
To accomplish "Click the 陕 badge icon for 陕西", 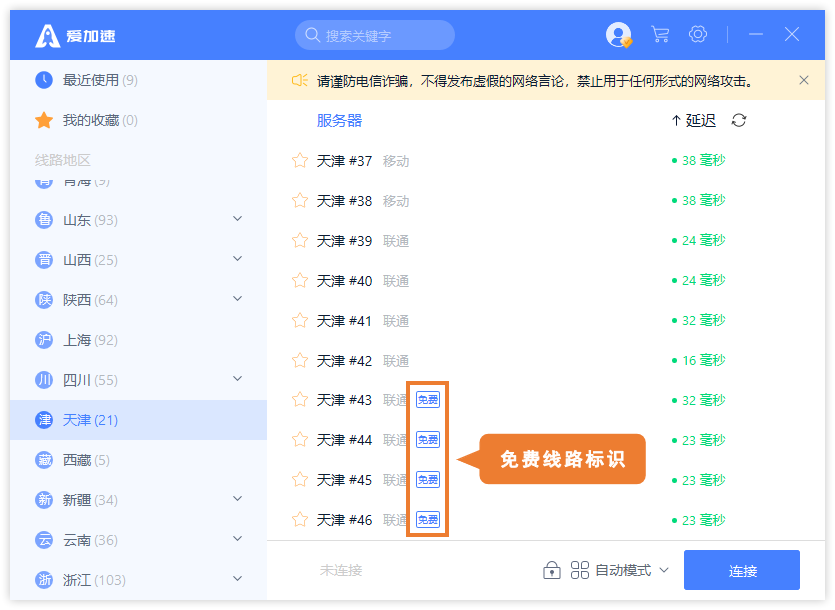I will pyautogui.click(x=44, y=300).
